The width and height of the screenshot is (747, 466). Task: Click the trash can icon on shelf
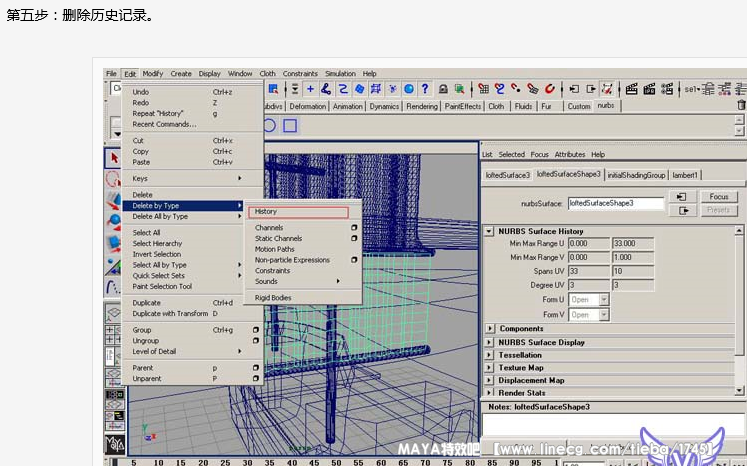coord(741,105)
